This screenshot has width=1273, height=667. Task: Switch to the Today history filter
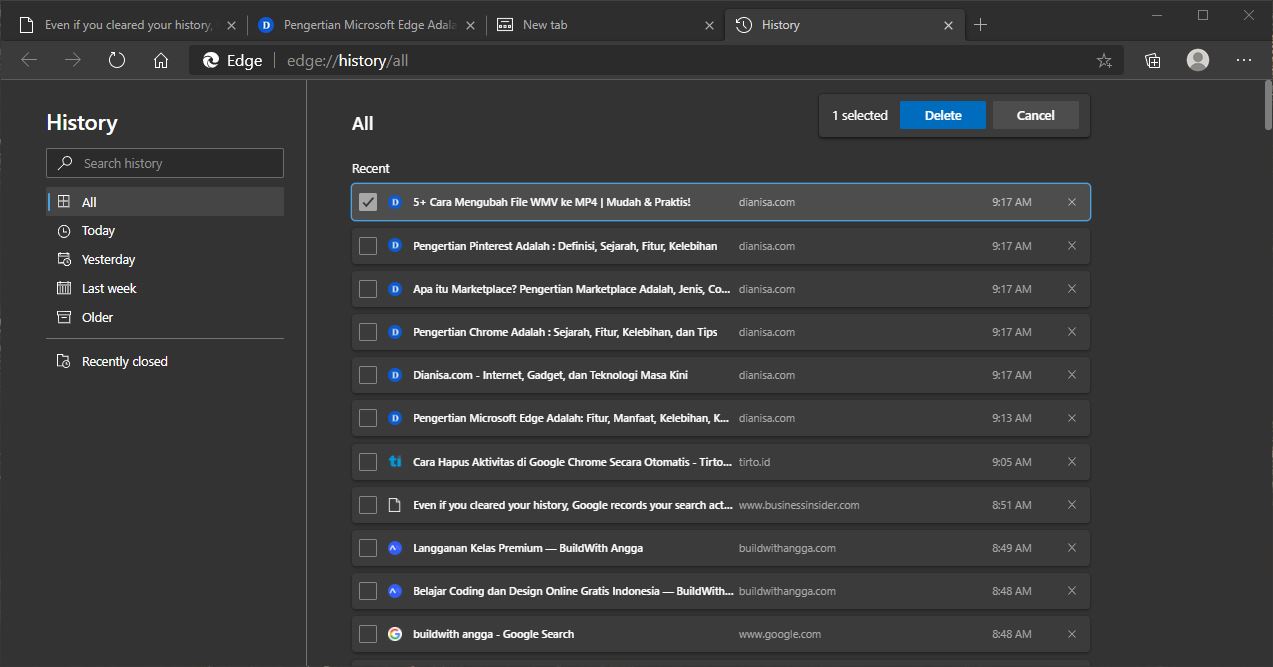[100, 230]
